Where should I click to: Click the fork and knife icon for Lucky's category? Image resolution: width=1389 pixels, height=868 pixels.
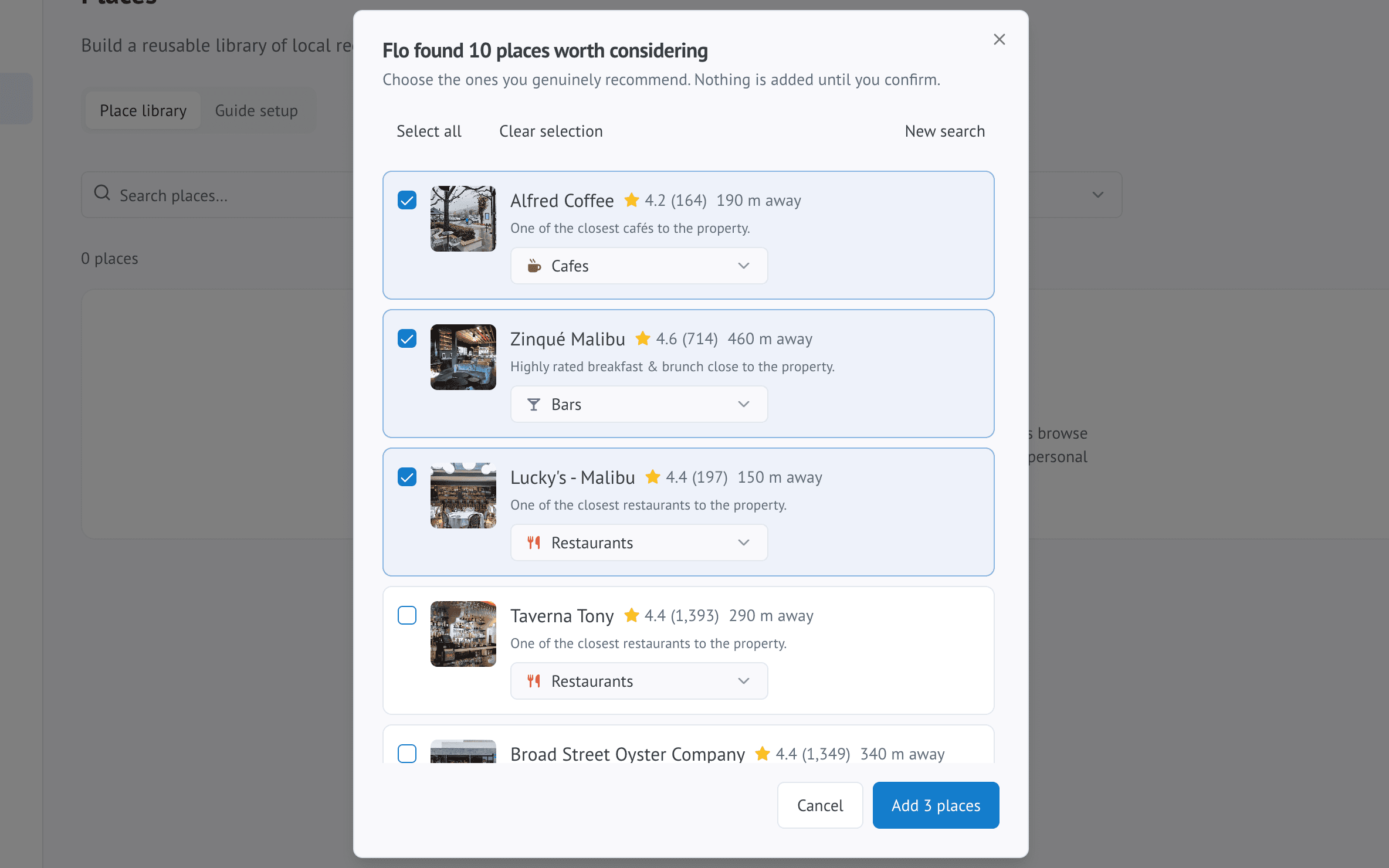pos(534,542)
